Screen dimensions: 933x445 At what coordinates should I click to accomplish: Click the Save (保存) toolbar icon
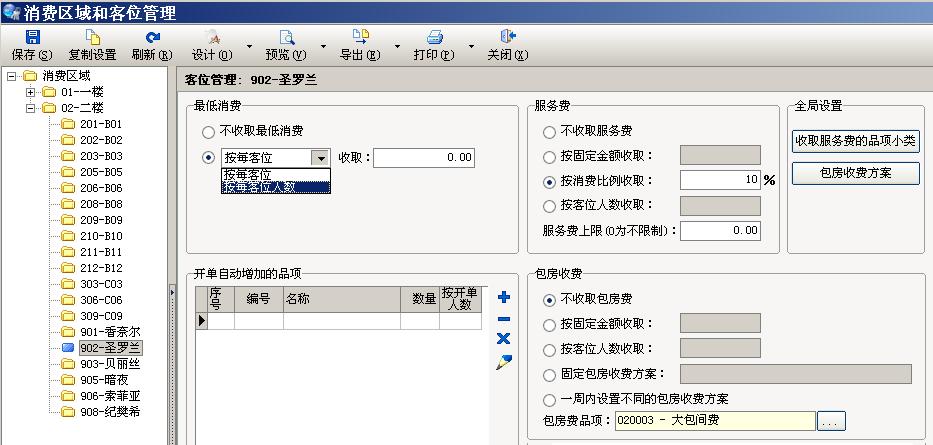(x=32, y=37)
